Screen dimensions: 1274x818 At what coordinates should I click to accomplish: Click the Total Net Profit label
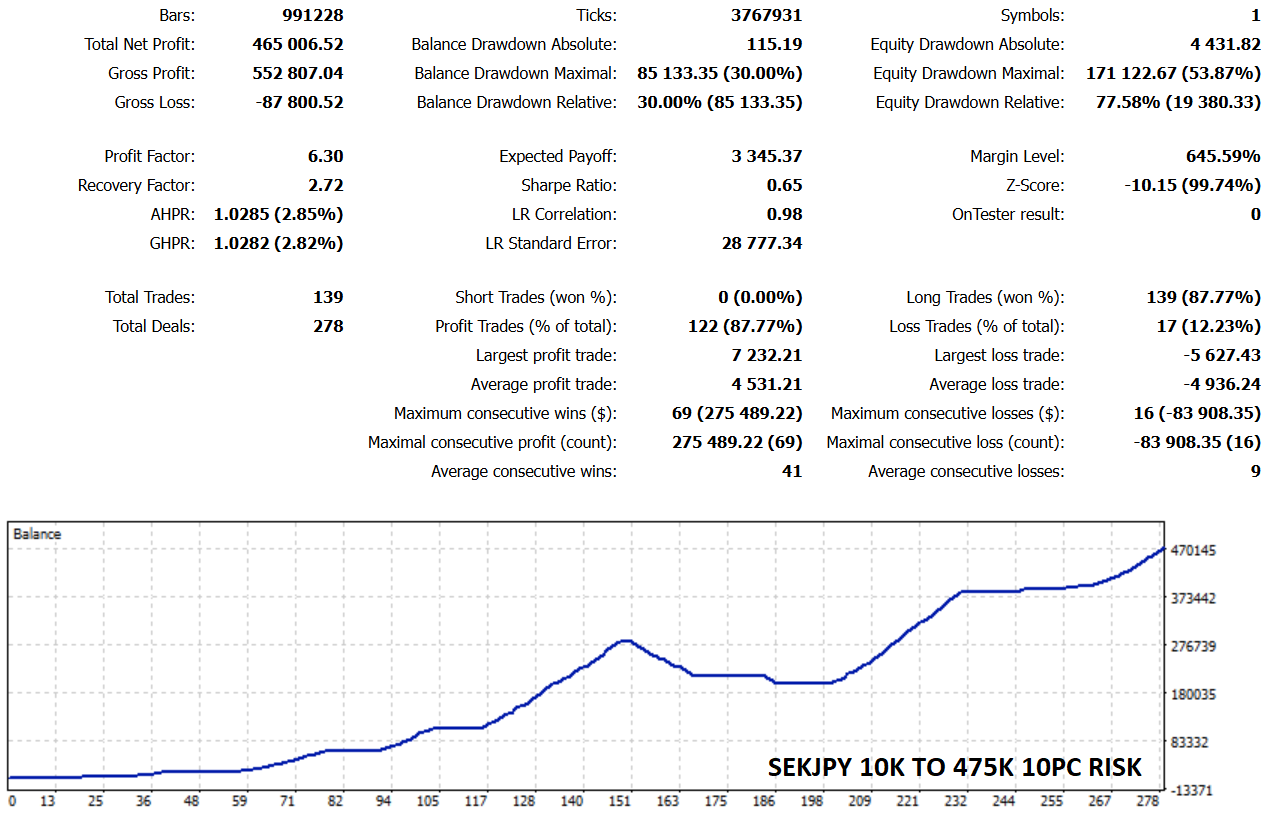pyautogui.click(x=140, y=45)
